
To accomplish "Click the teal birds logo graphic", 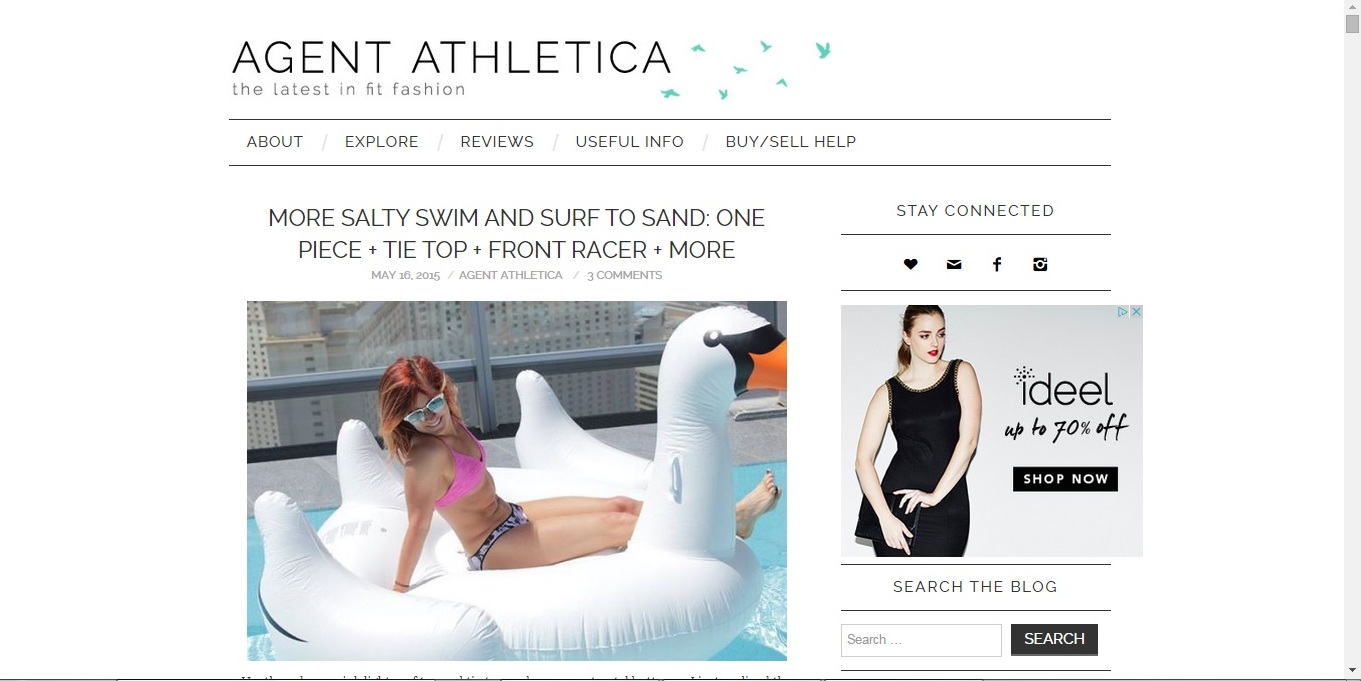I will click(746, 69).
